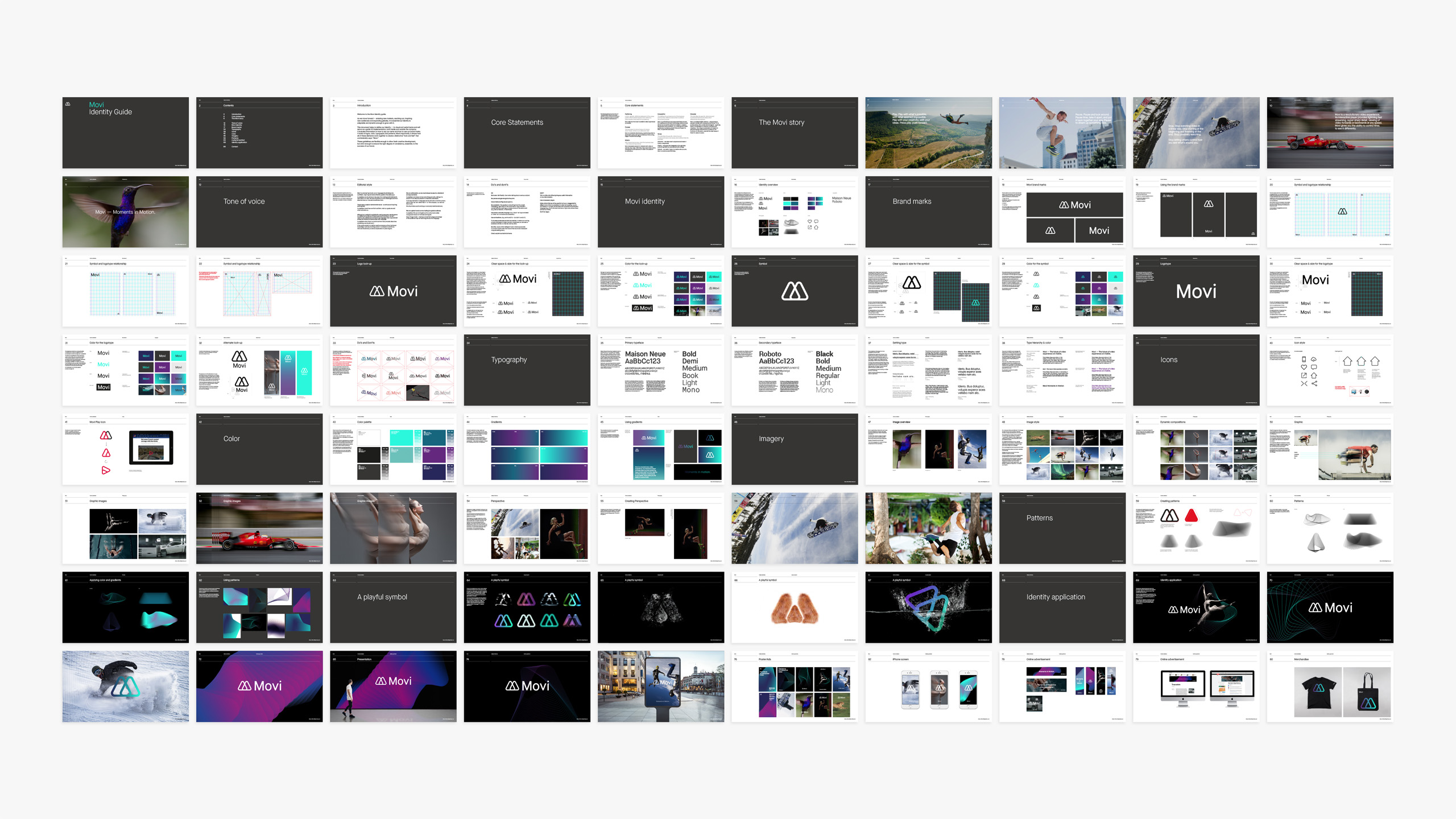Screen dimensions: 1456x819
Task: Open the Movi brand marks three-panel slide
Action: click(x=1062, y=212)
